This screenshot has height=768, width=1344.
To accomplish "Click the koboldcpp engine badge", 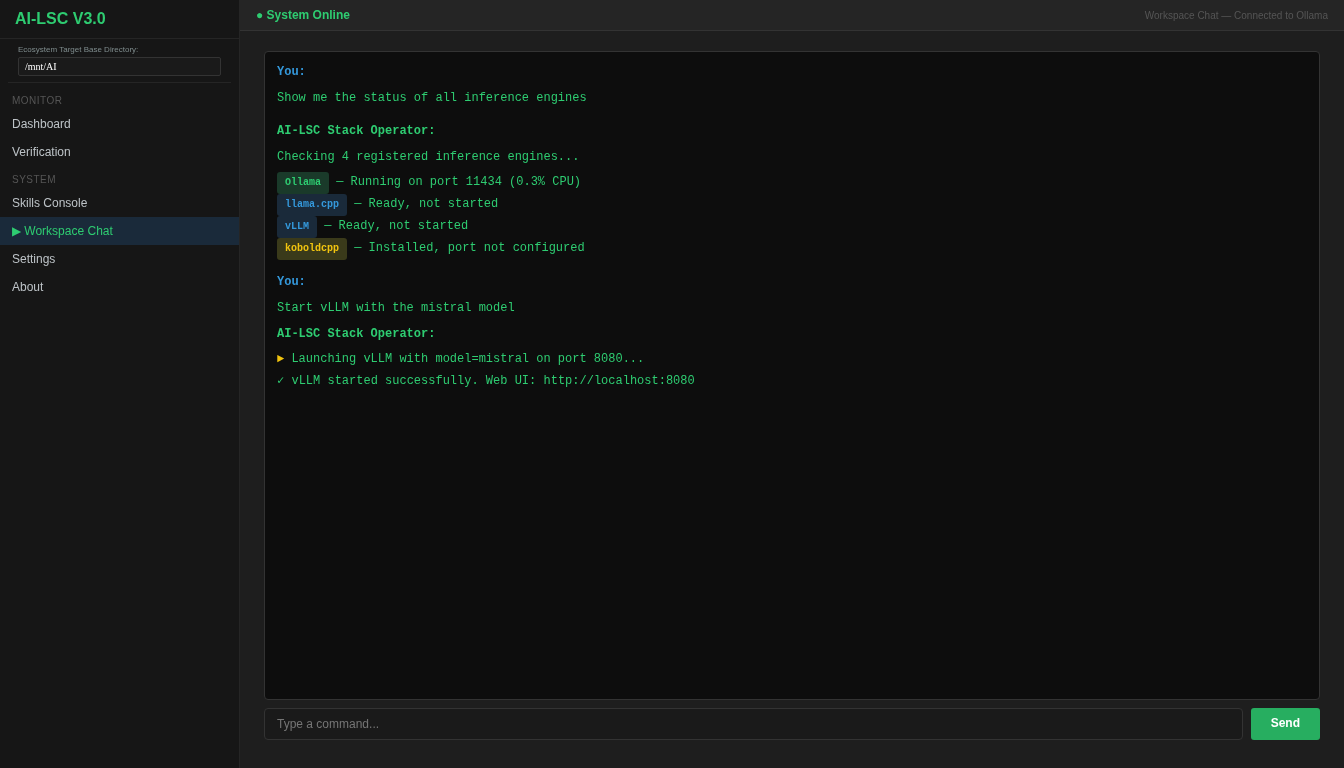I will [312, 248].
